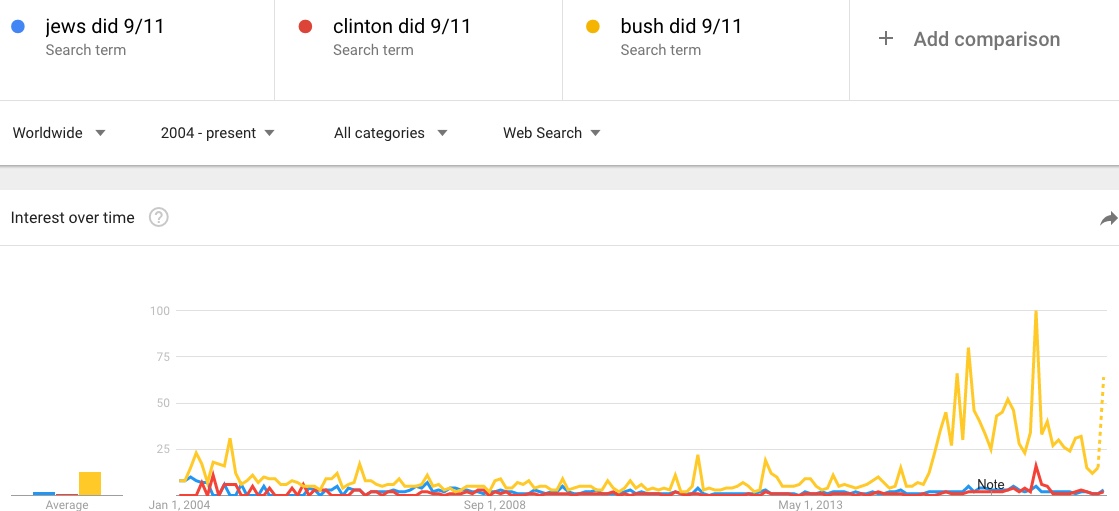Viewport: 1119px width, 511px height.
Task: Click the red dot beside clinton term
Action: point(307,27)
